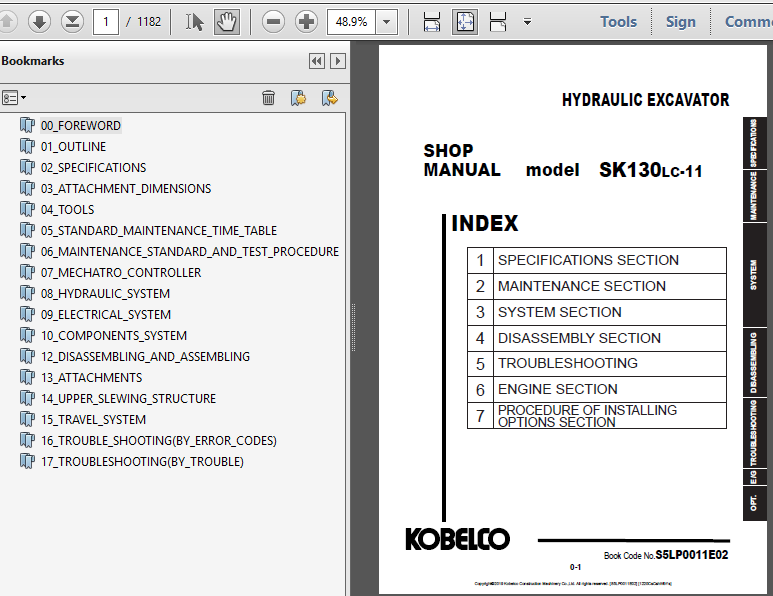The height and width of the screenshot is (596, 773).
Task: Open bookmarks options menu
Action: coord(13,98)
